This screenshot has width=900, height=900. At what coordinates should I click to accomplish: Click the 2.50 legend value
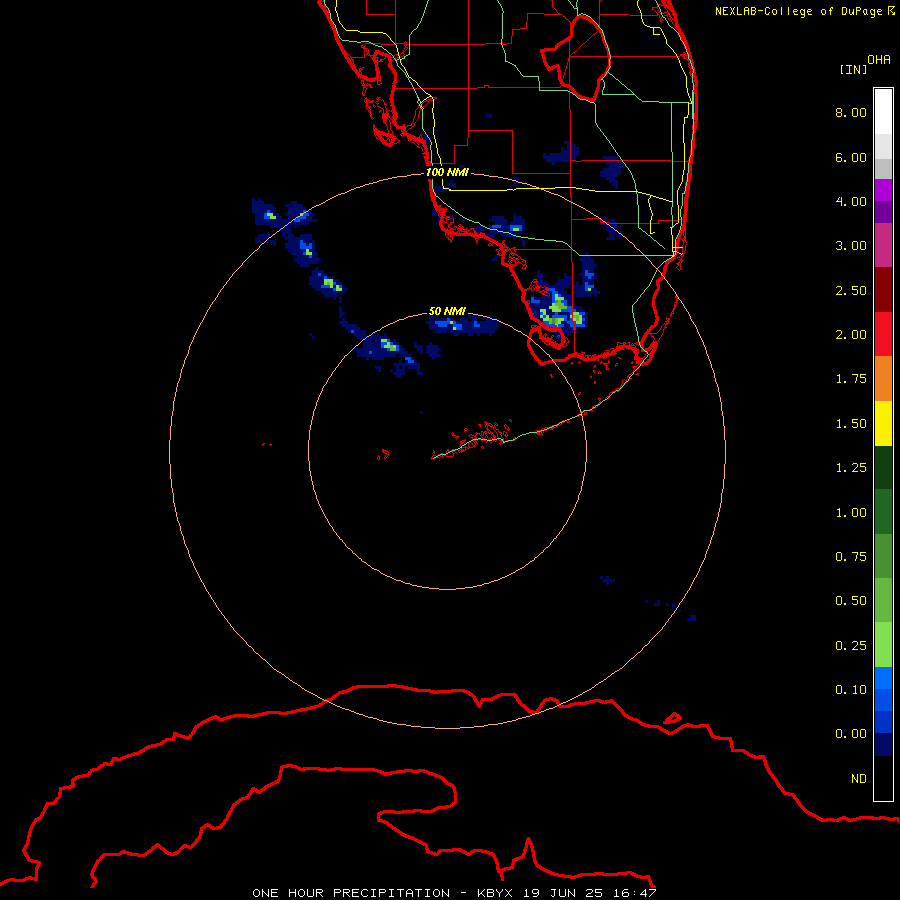[851, 290]
